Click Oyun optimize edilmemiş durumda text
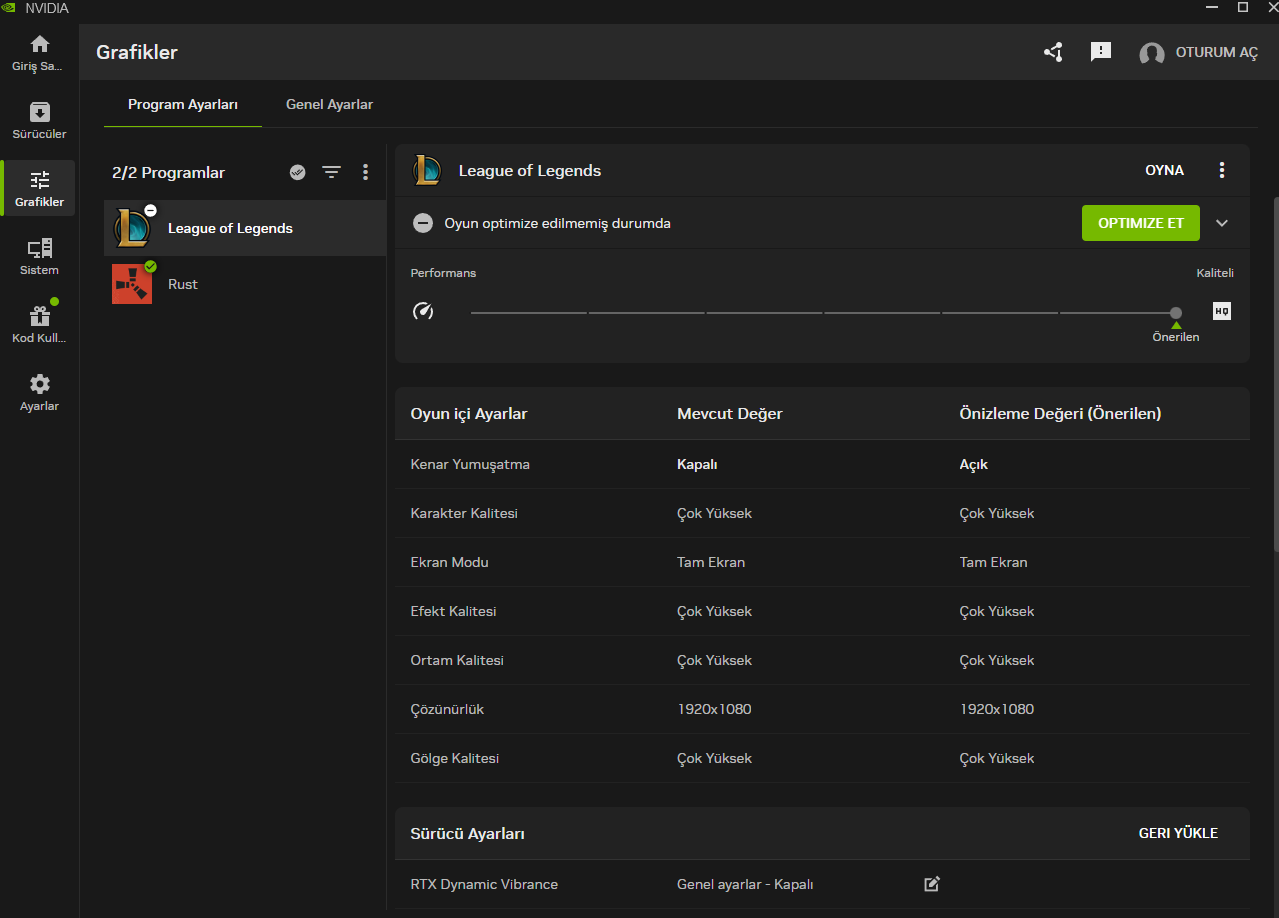 tap(558, 223)
